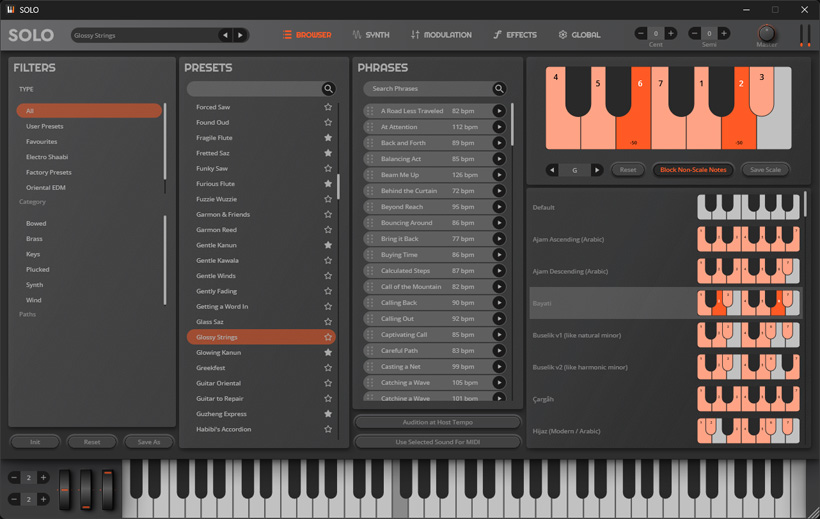Screen dimensions: 820x519
Task: Click Use Selected Sound For MIDI
Action: click(437, 442)
